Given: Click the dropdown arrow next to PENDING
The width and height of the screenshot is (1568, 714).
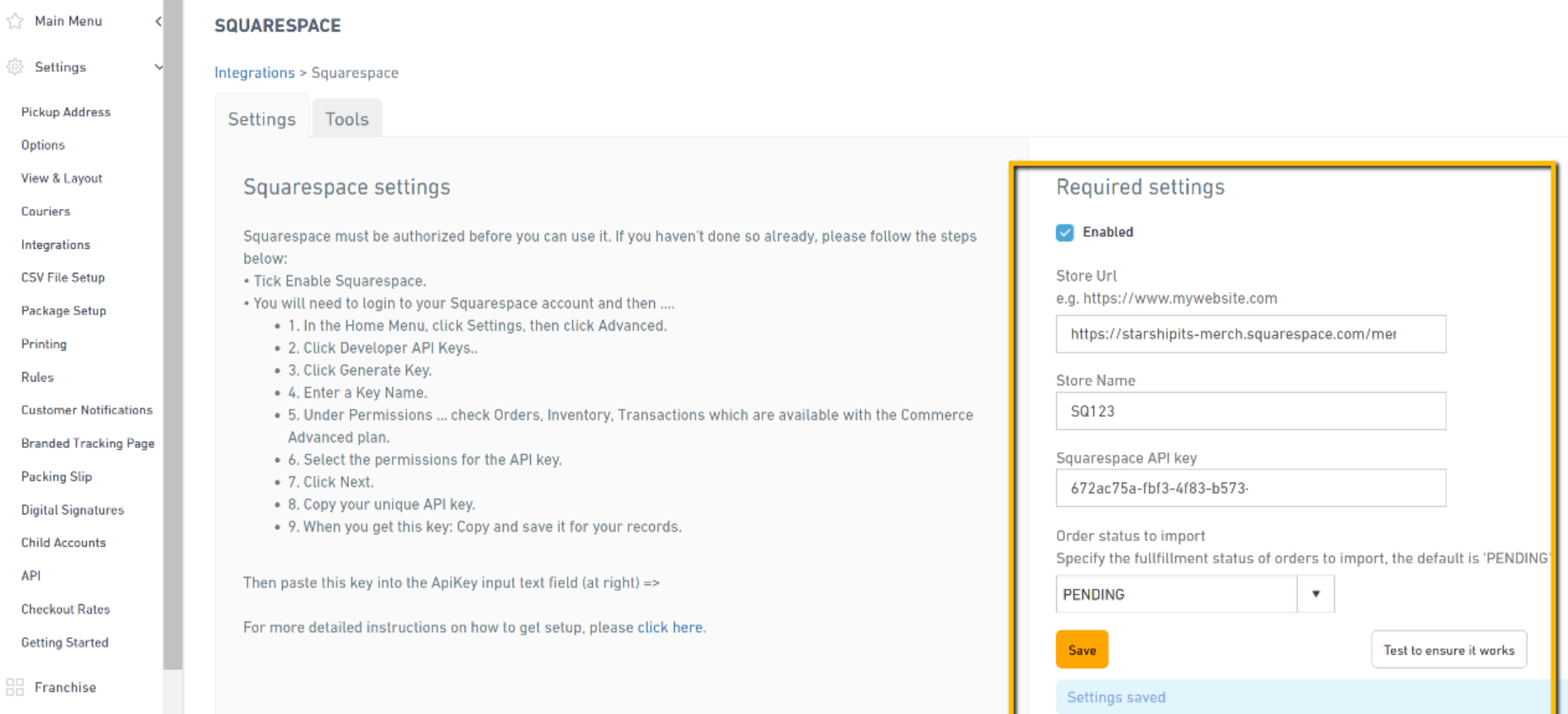Looking at the screenshot, I should coord(1315,594).
